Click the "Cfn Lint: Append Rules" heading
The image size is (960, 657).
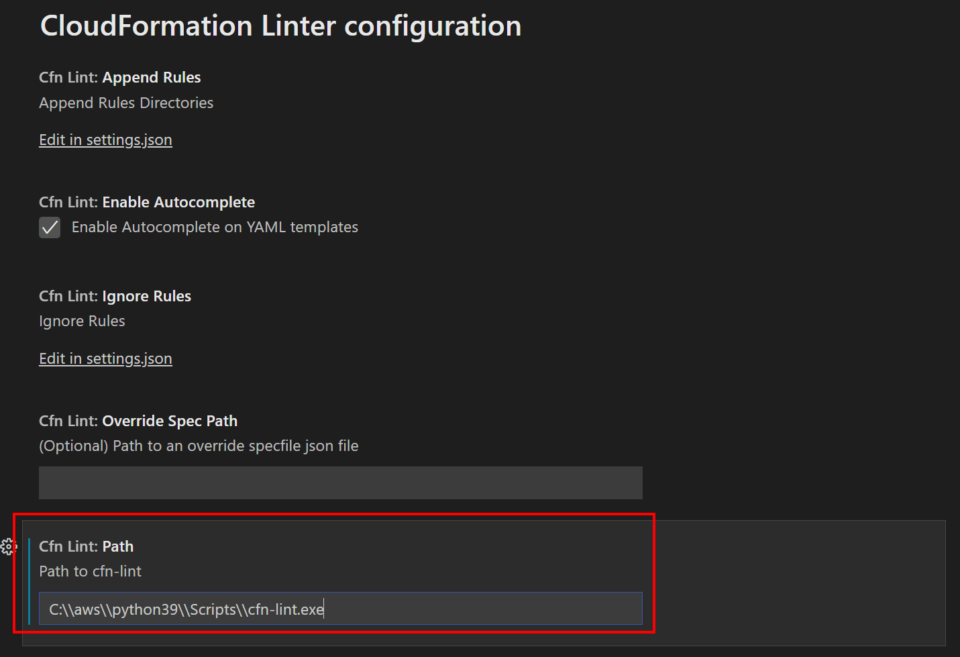[x=119, y=77]
